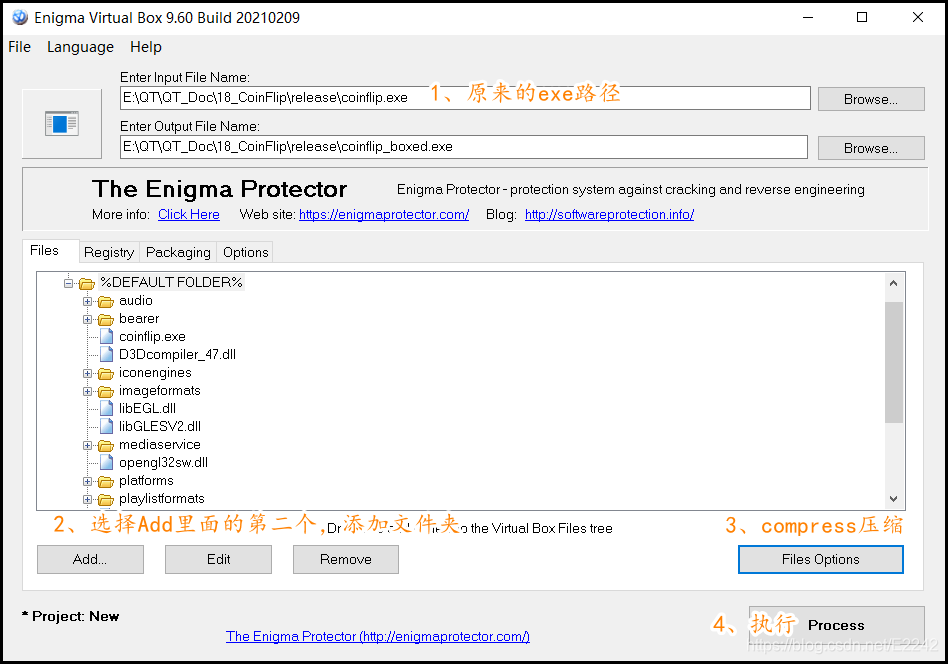Screen dimensions: 948x664
Task: Select the 'mediaservice' folder label
Action: [160, 444]
